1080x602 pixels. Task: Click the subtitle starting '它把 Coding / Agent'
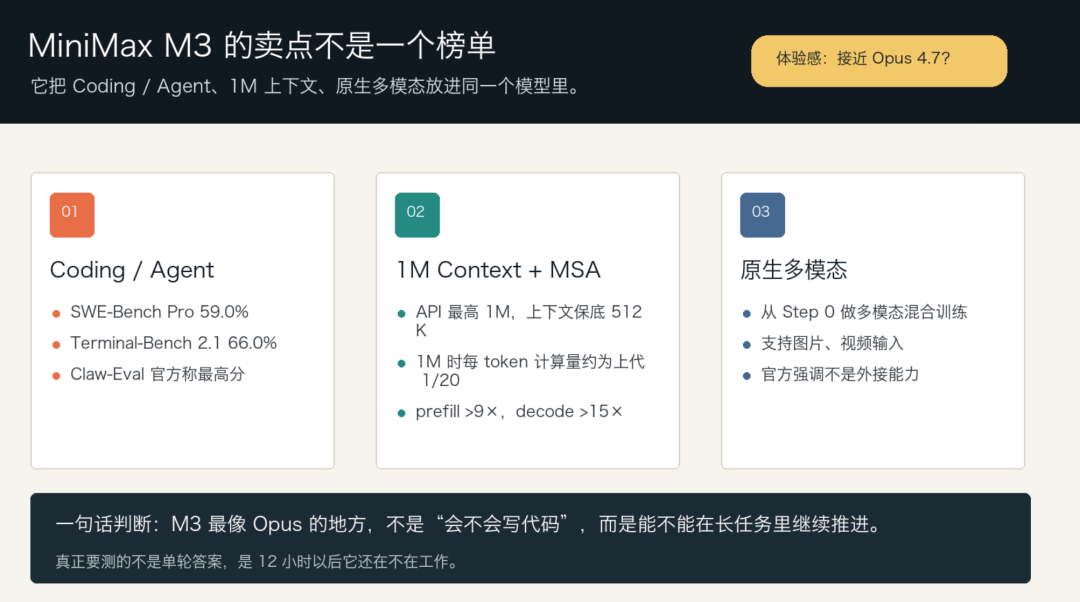click(307, 87)
